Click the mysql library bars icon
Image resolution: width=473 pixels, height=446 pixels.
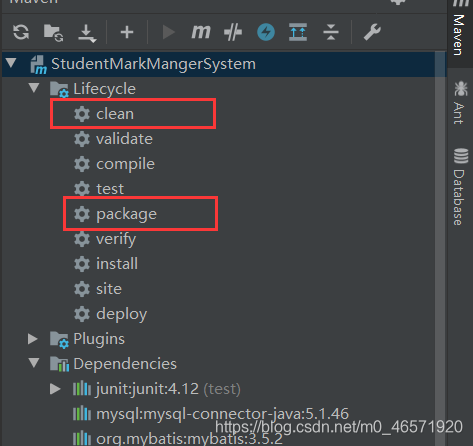pos(82,414)
